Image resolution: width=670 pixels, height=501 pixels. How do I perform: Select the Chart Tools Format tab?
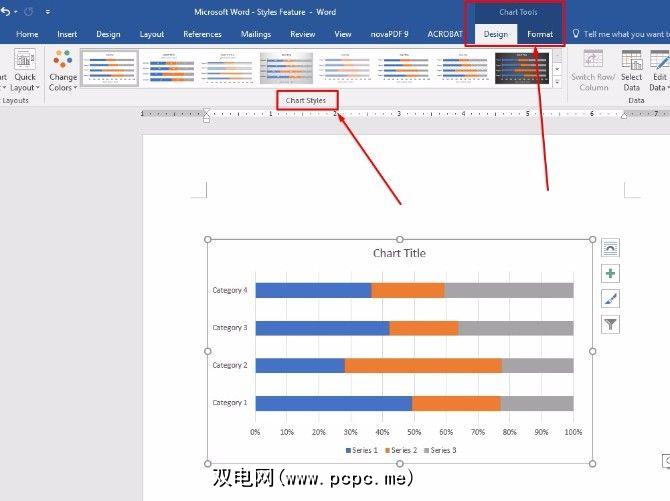[540, 34]
